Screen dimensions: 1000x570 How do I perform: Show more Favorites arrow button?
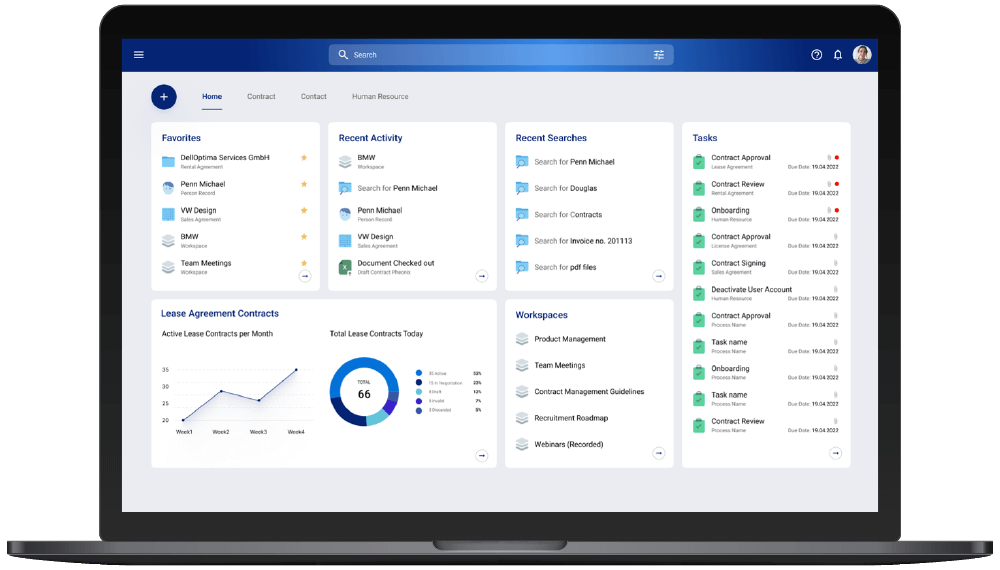[305, 276]
